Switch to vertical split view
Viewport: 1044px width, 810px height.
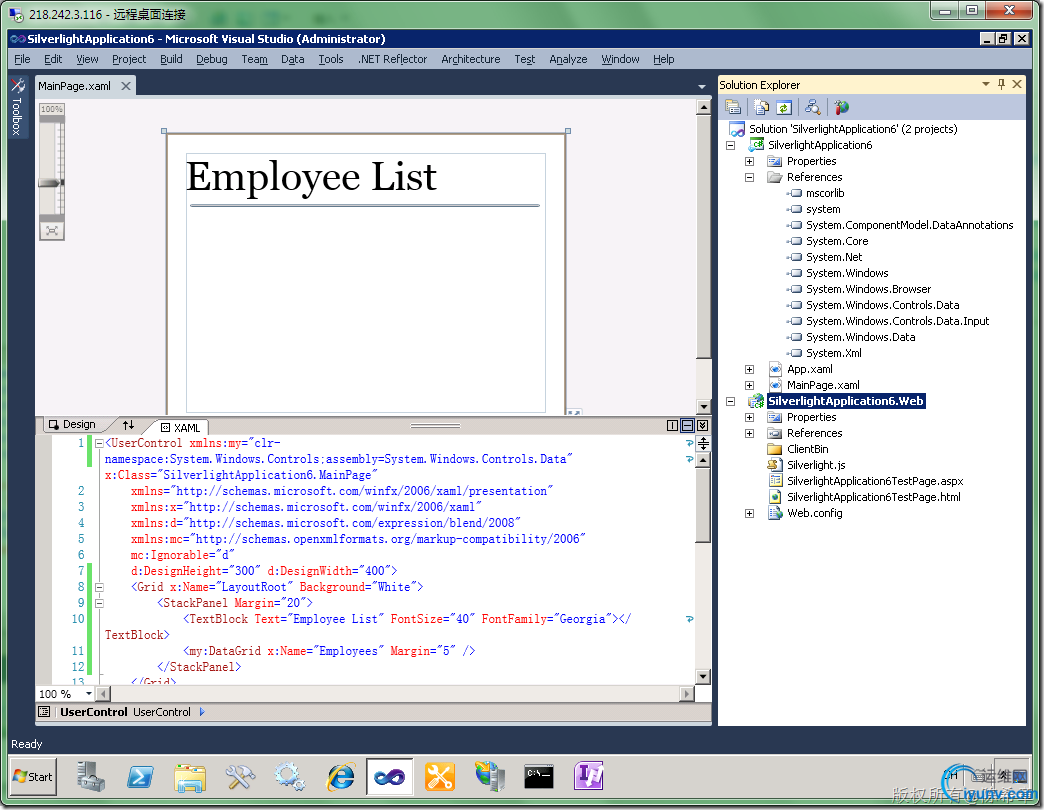pyautogui.click(x=672, y=426)
